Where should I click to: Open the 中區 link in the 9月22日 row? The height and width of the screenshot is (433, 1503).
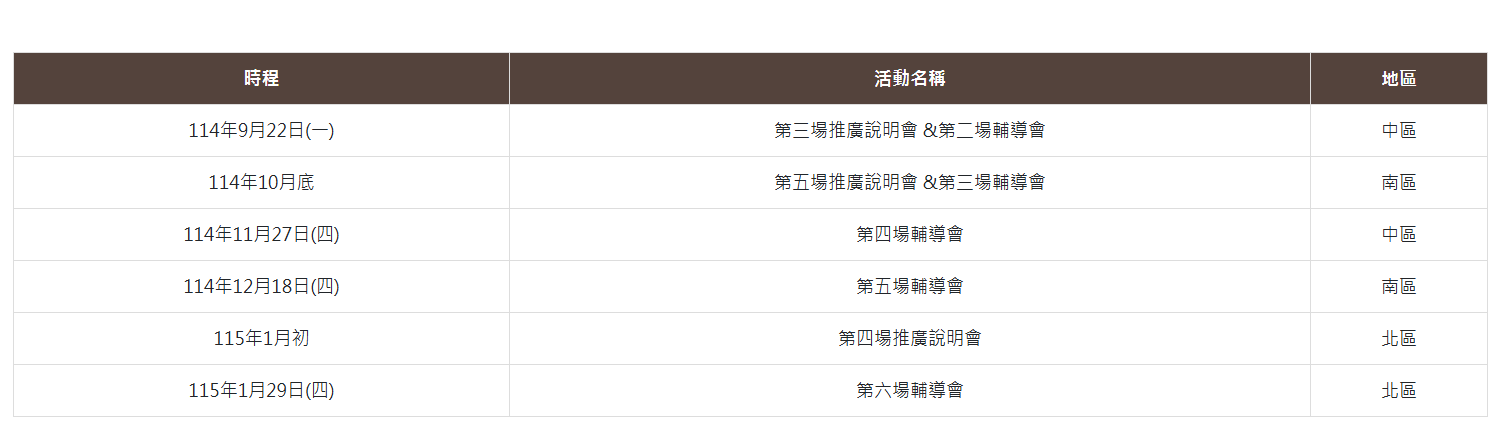(1398, 130)
